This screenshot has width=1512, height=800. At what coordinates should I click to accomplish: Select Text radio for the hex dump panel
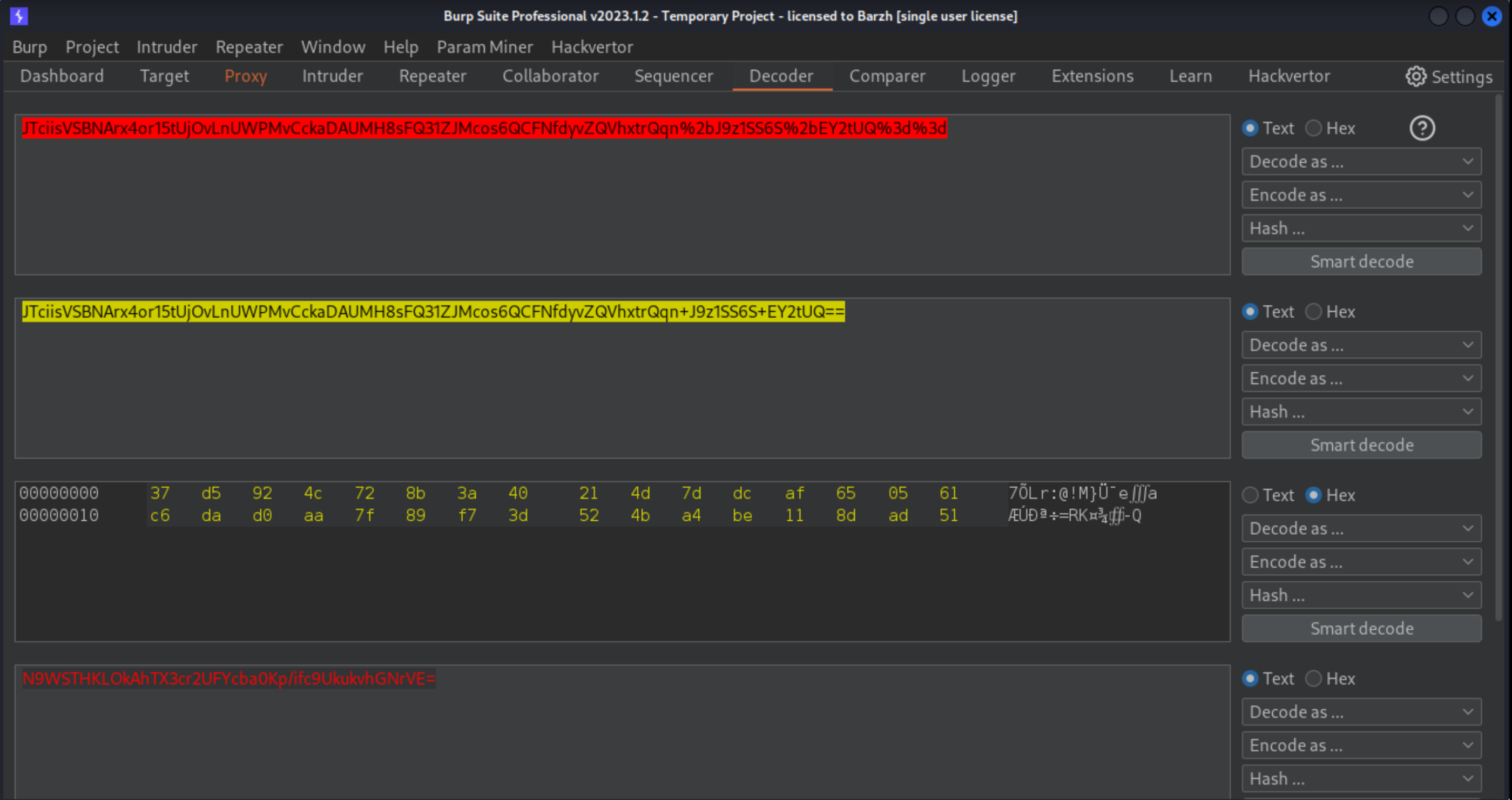(x=1250, y=495)
